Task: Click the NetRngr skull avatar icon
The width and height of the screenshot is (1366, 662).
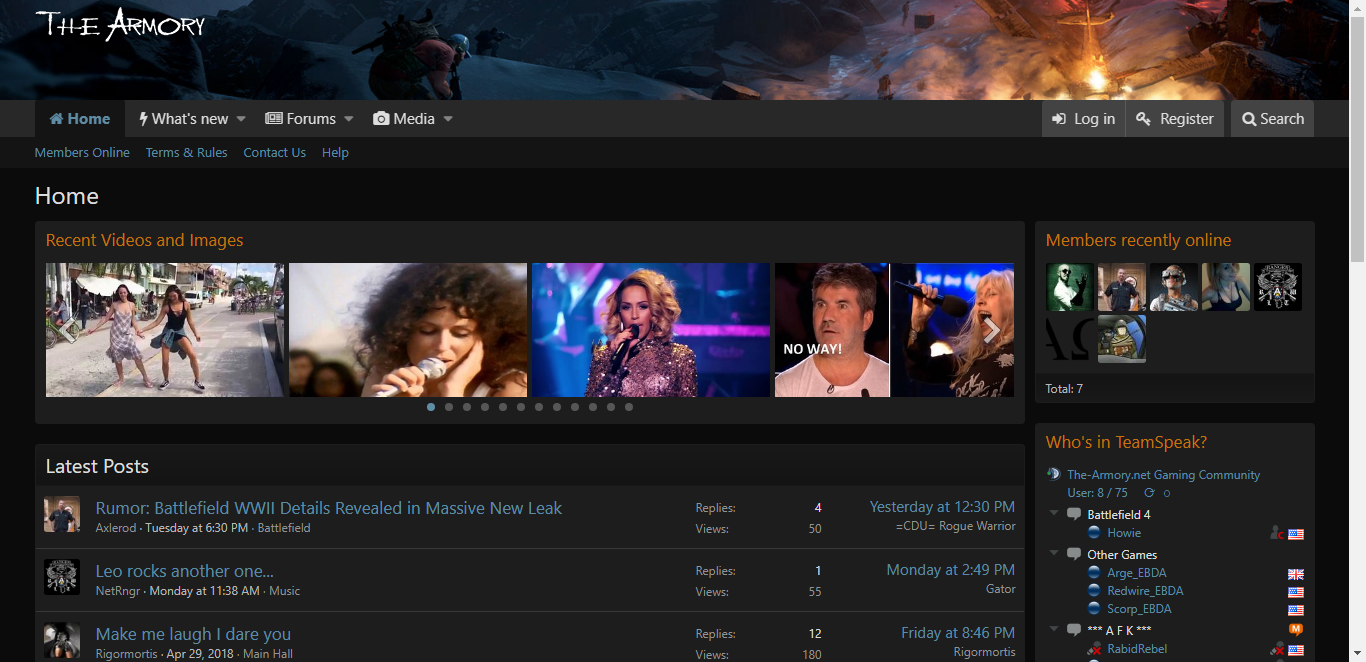Action: coord(62,577)
